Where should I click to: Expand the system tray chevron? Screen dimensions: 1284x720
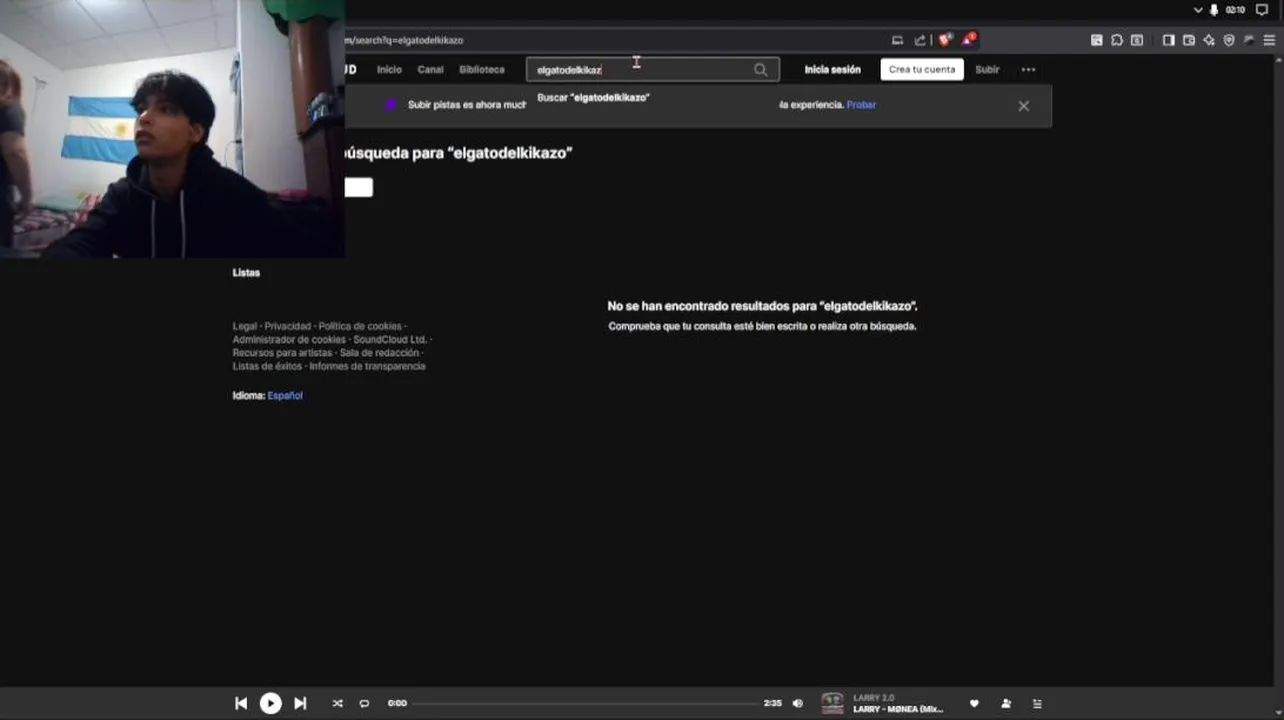point(1198,10)
